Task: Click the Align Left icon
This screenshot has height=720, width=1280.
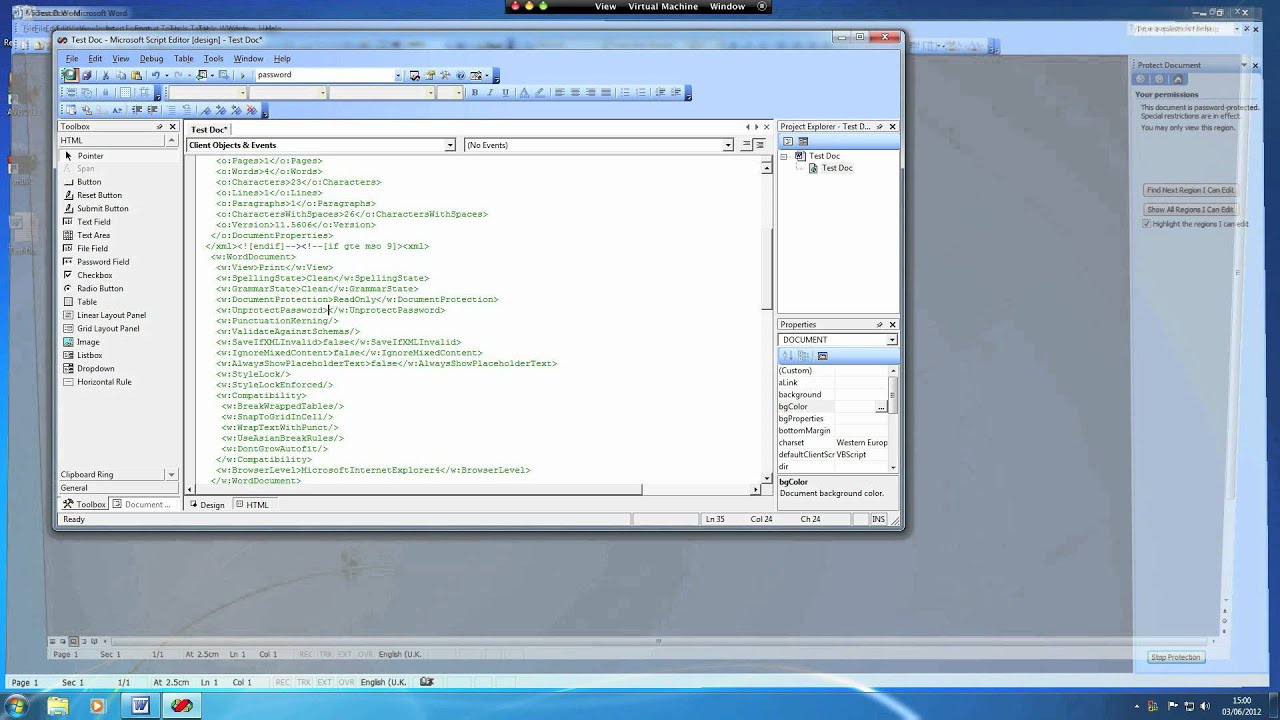Action: 560,92
